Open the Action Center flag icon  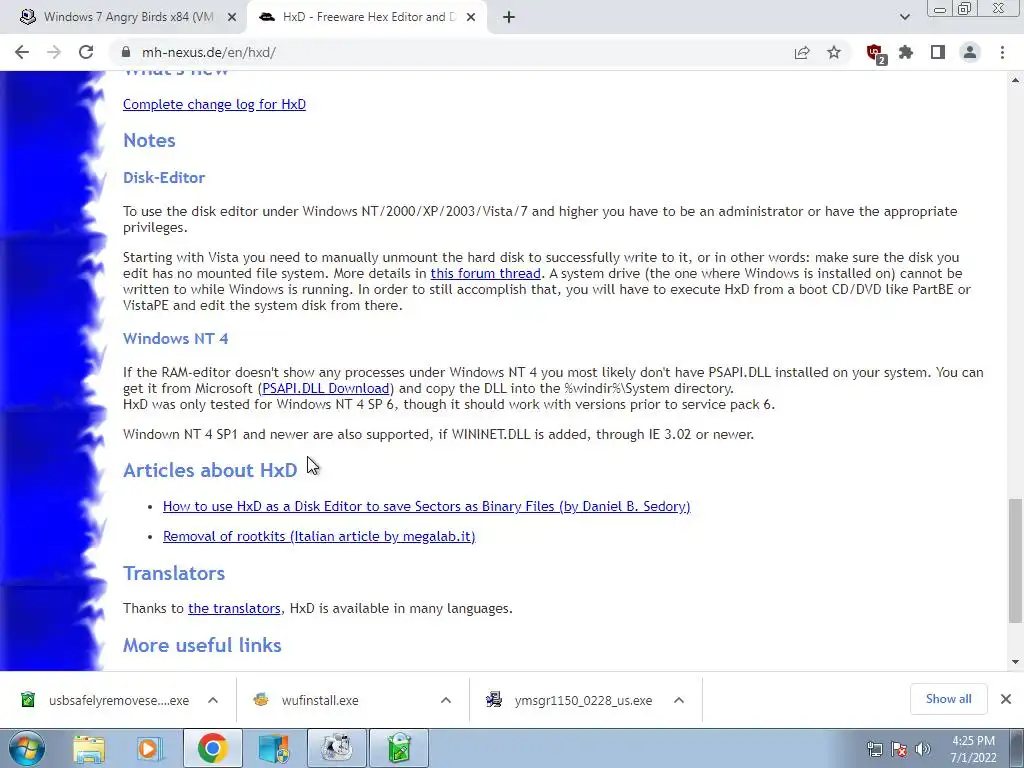click(x=899, y=749)
